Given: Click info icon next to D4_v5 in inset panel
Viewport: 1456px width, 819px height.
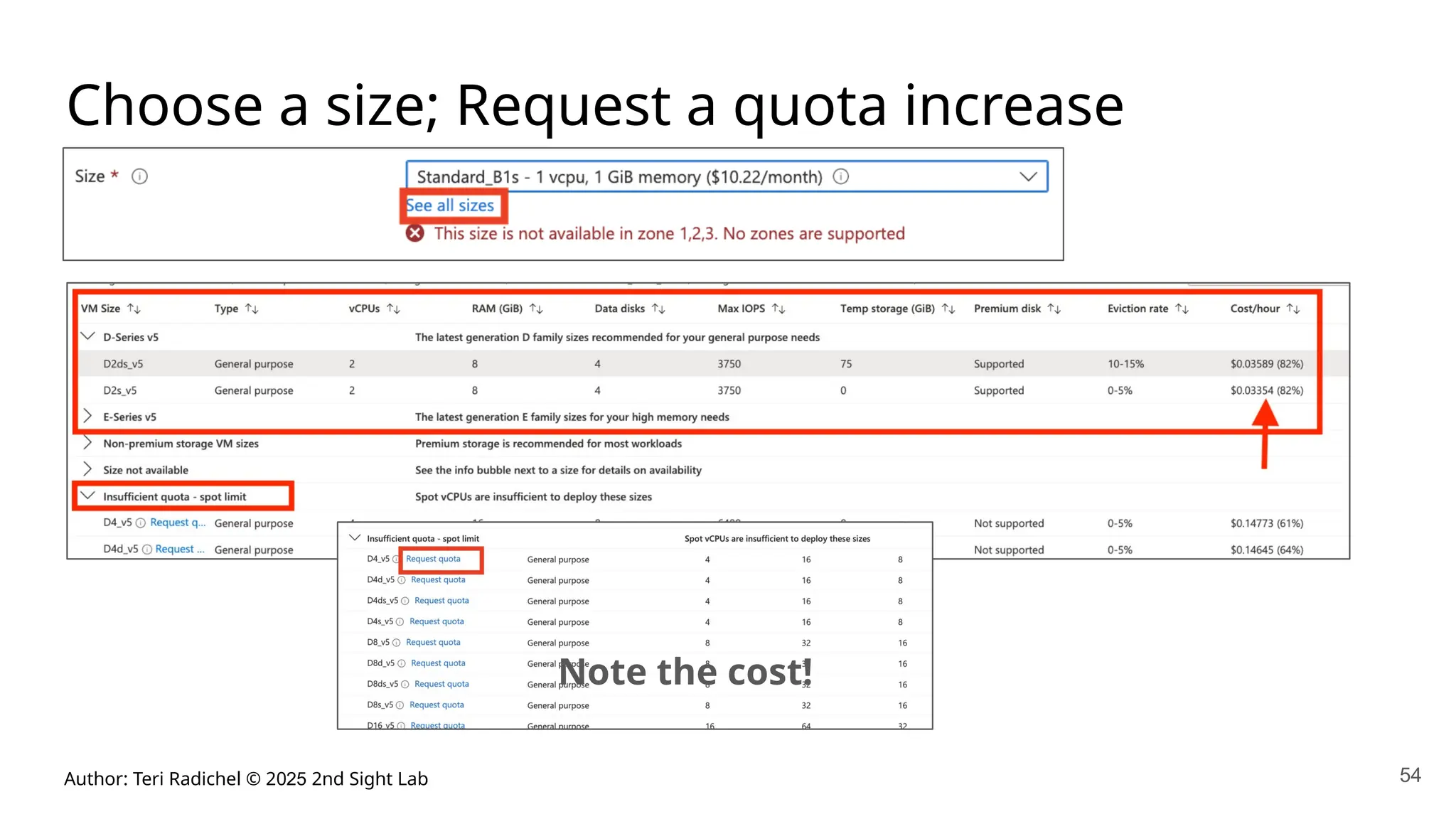Looking at the screenshot, I should [397, 560].
